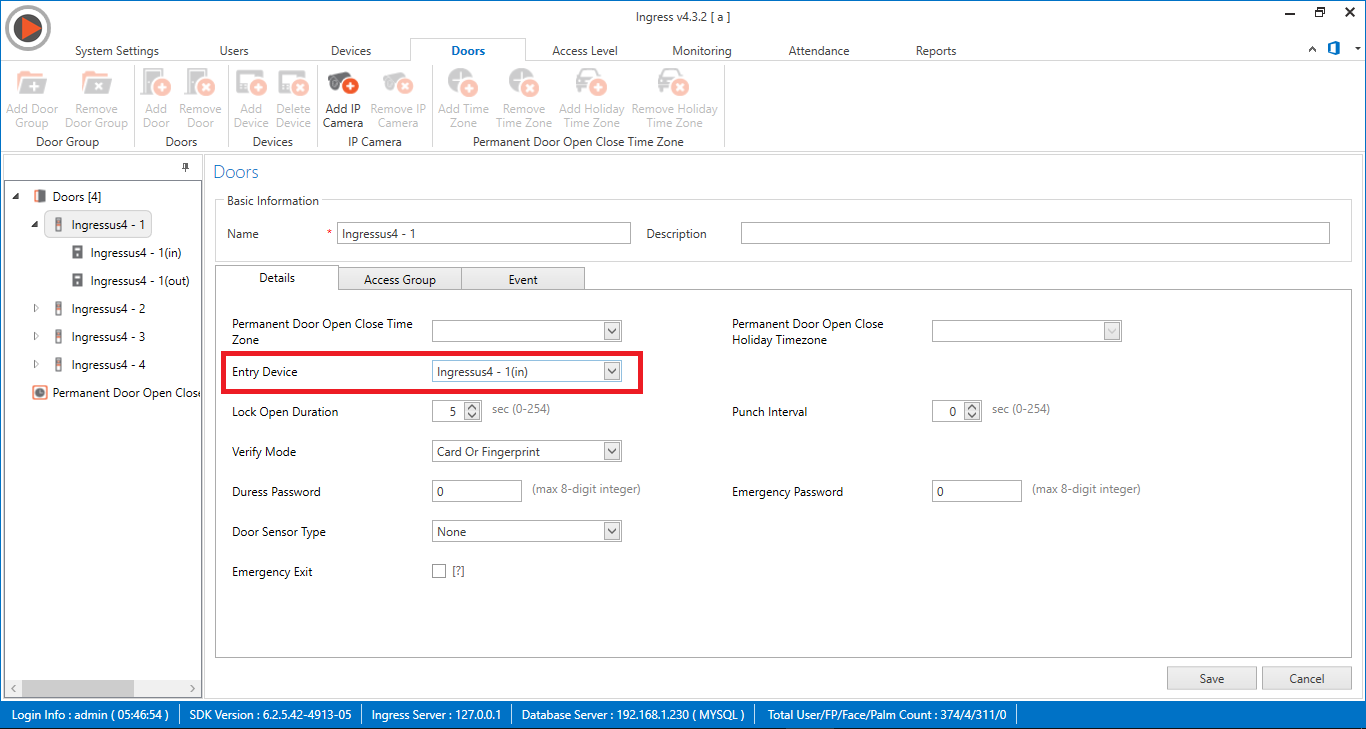
Task: Click the Emergency Exit [?] help hint
Action: tap(458, 571)
